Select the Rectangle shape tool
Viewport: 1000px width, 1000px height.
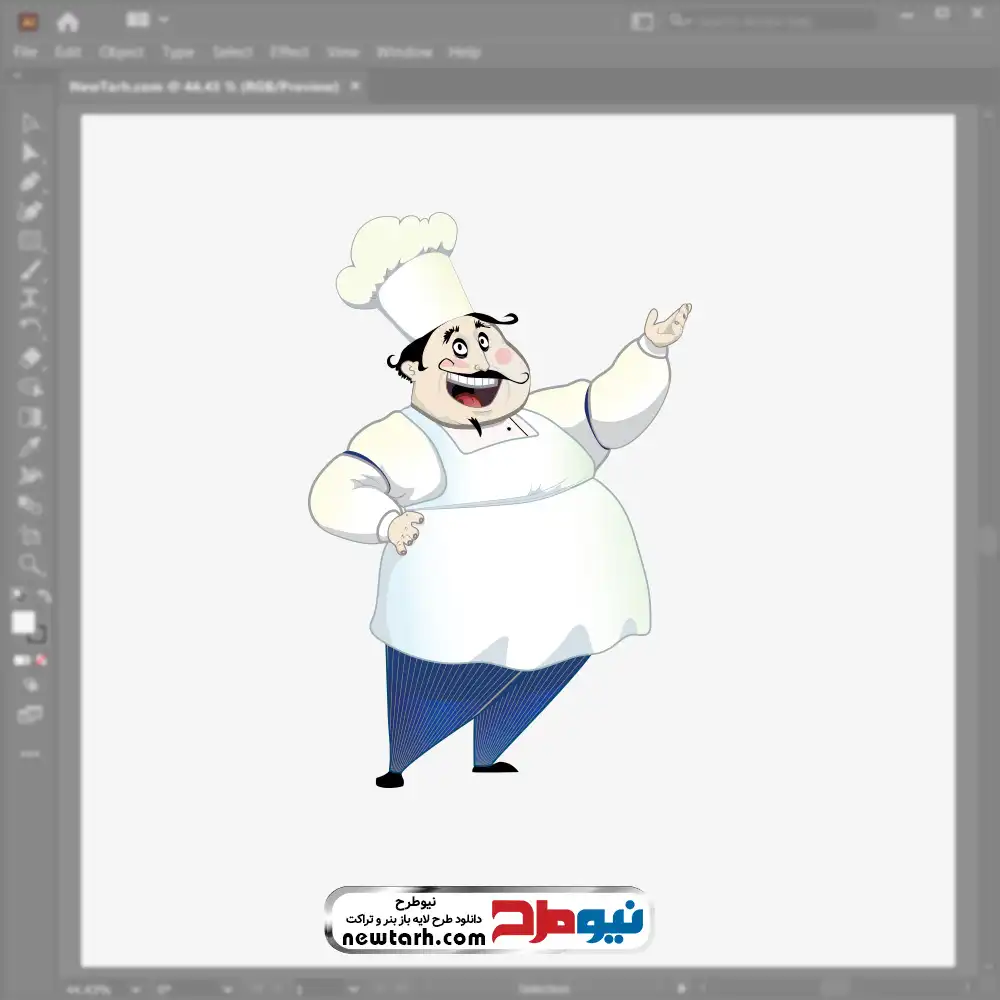tap(31, 241)
